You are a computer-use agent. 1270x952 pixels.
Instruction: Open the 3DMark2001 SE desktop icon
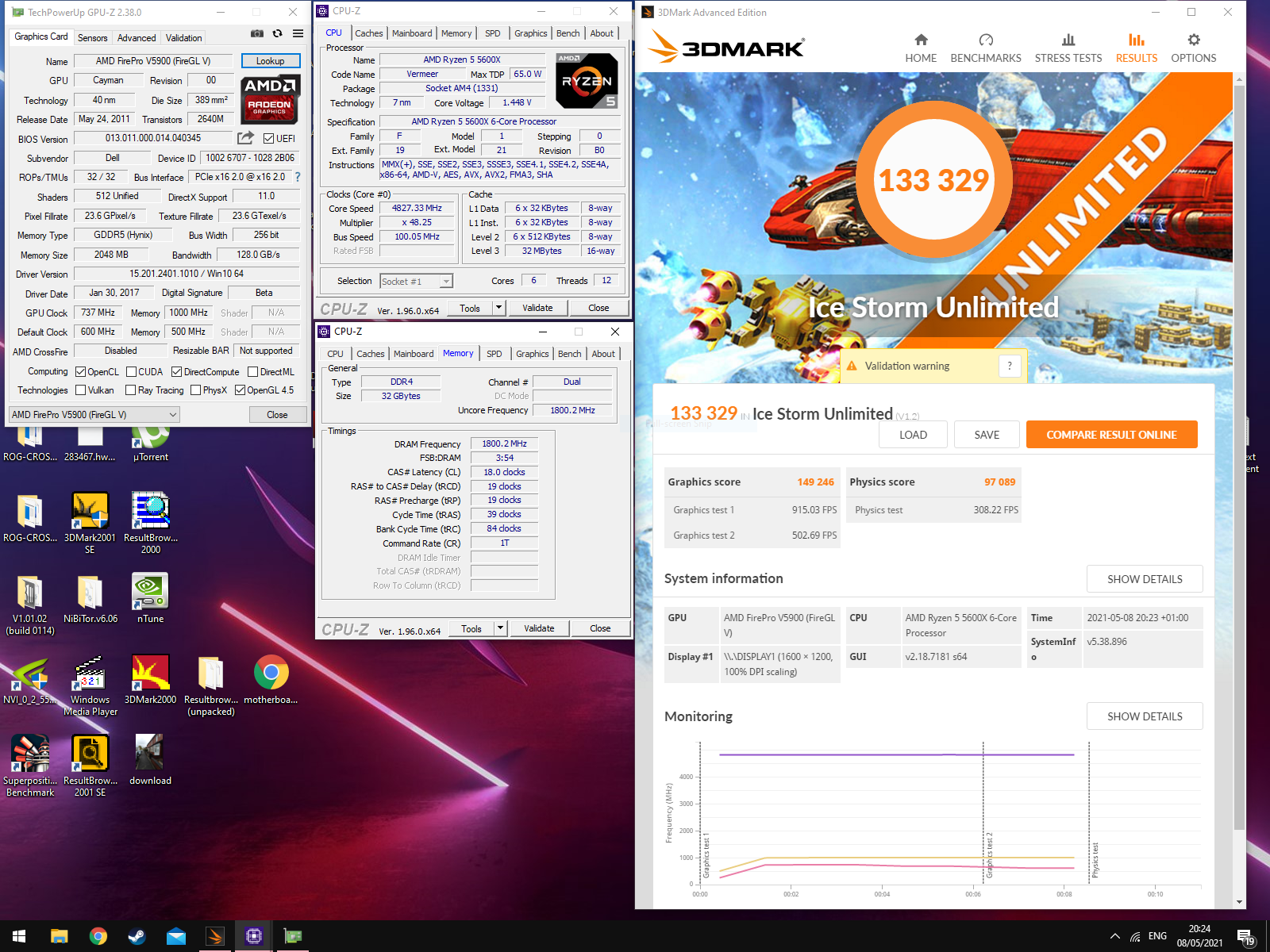click(90, 524)
